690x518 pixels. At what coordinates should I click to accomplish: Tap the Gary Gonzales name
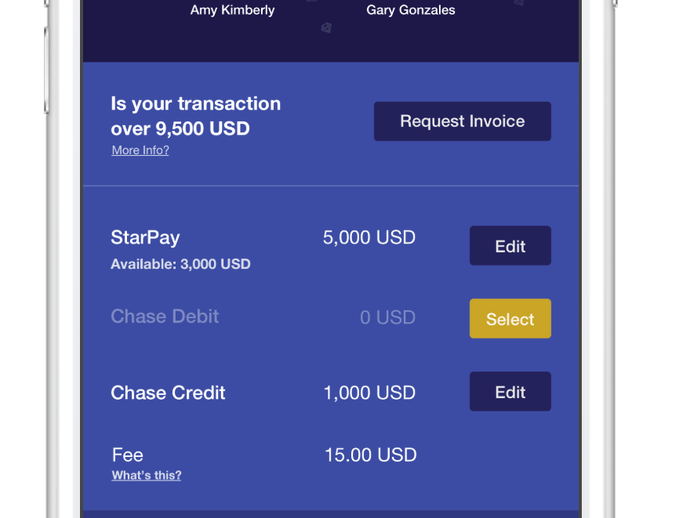410,10
